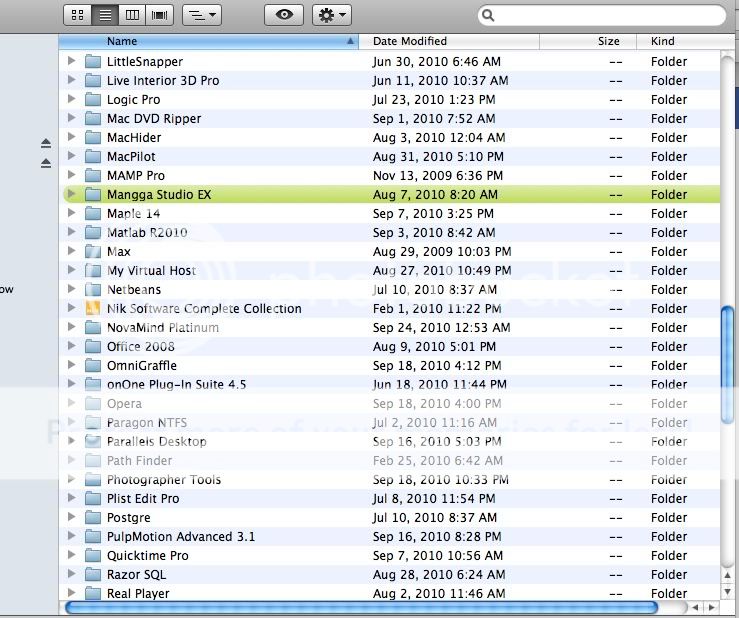Select the Paragon NTFS folder icon
The width and height of the screenshot is (739, 618).
(x=93, y=422)
